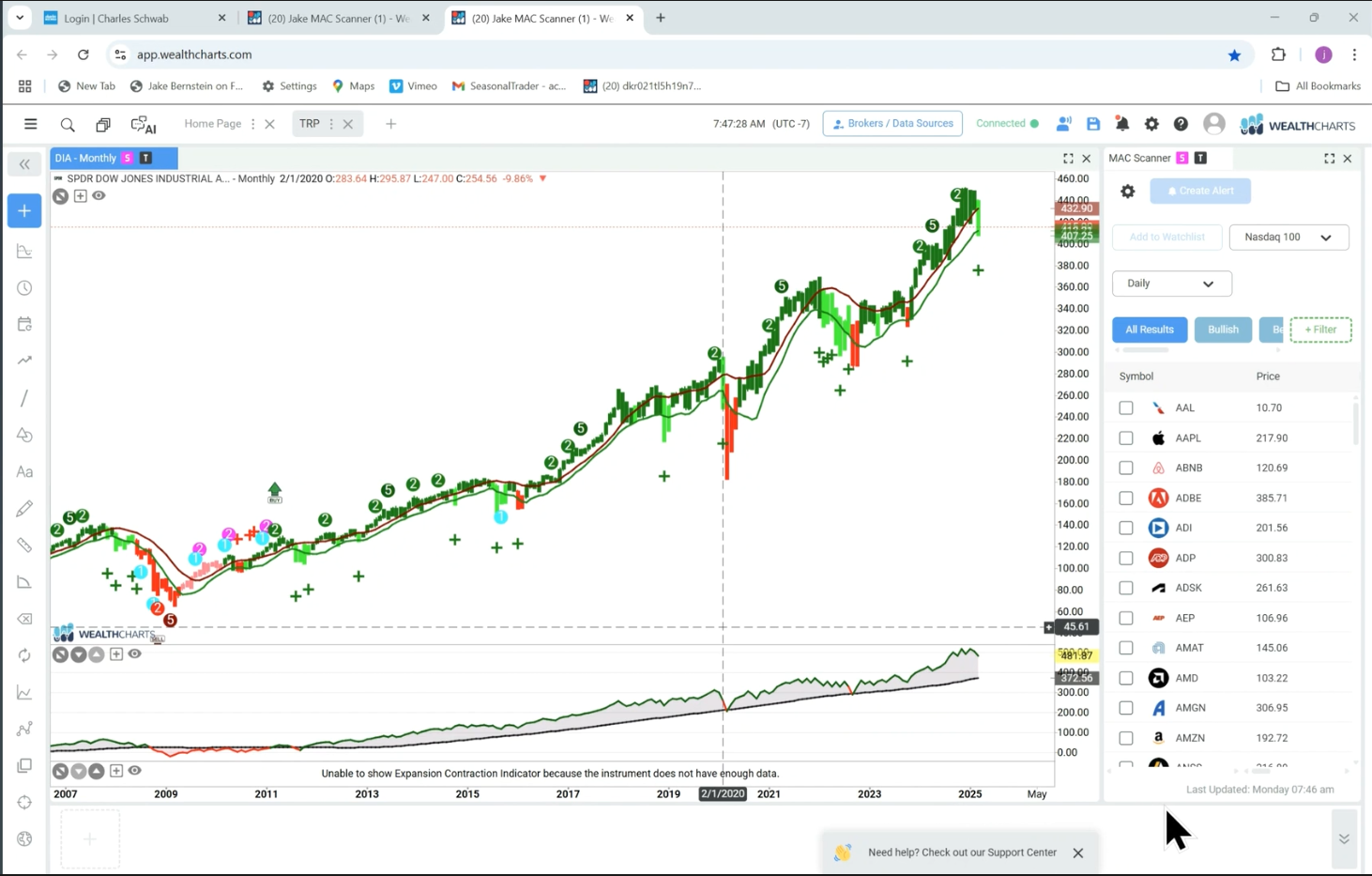Open the top bar settings gear
The image size is (1372, 876).
[1151, 124]
